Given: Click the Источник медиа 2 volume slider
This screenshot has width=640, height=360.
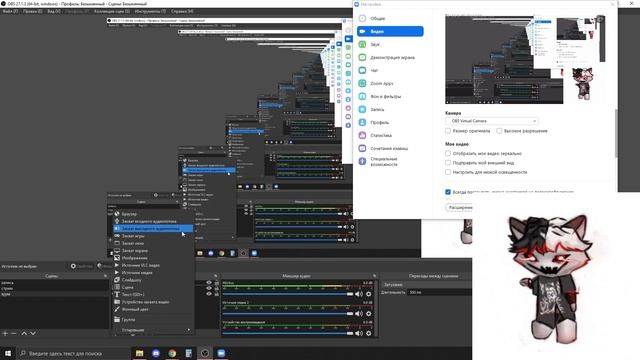Looking at the screenshot, I should point(288,313).
